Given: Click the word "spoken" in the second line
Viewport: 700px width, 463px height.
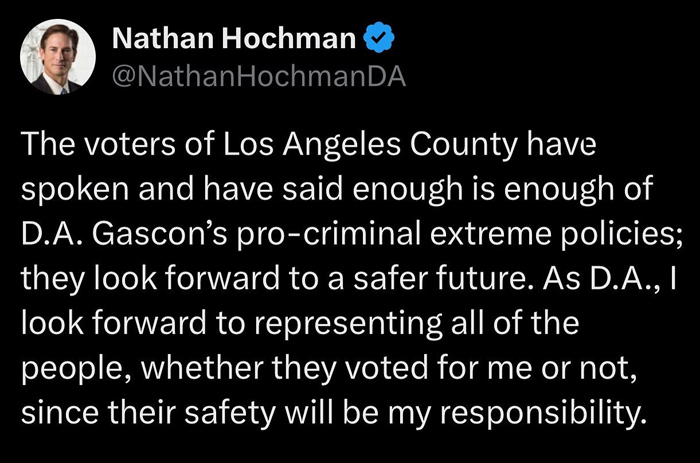Looking at the screenshot, I should [x=75, y=190].
